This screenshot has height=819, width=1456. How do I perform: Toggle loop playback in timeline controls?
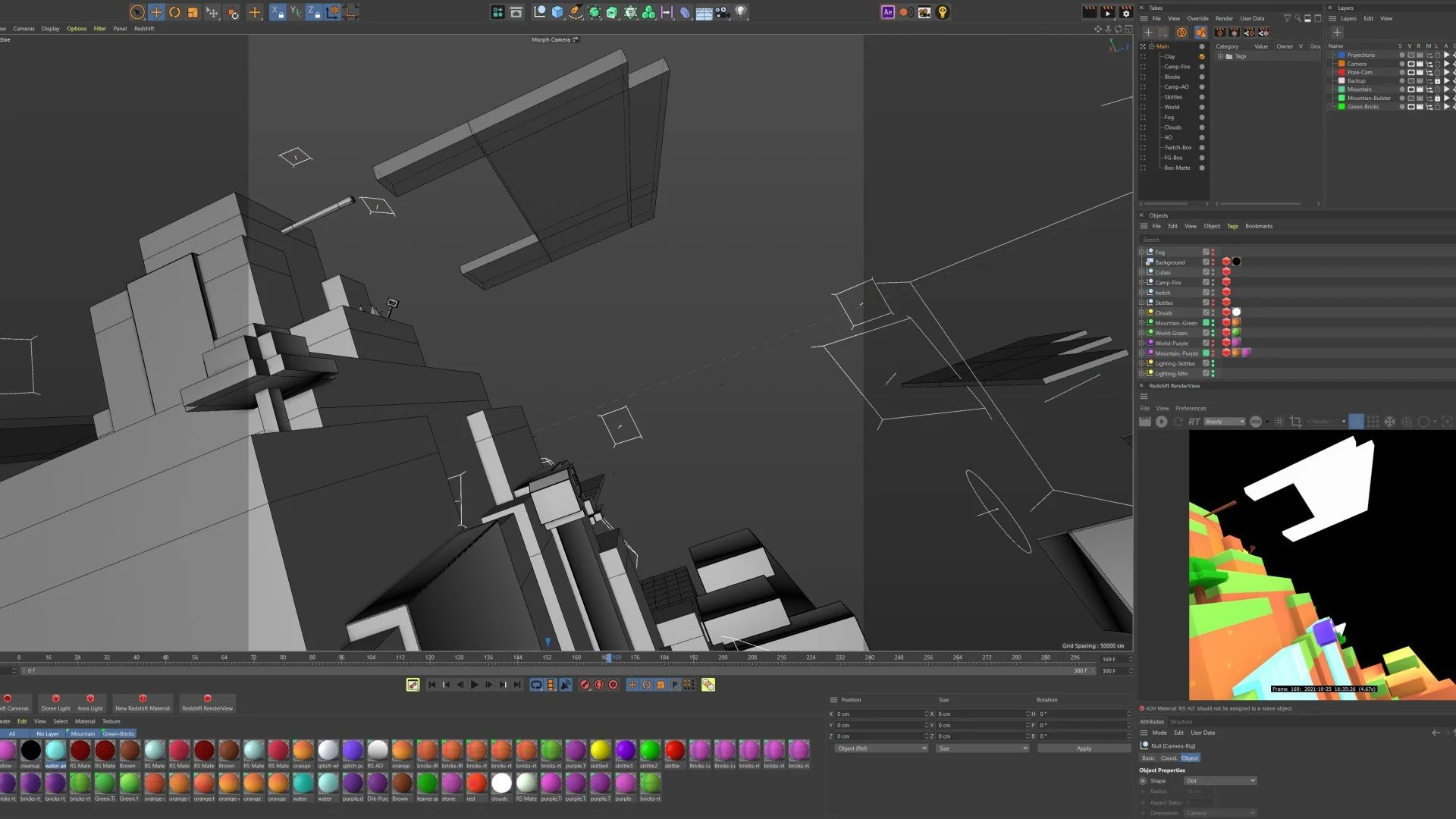click(x=536, y=685)
